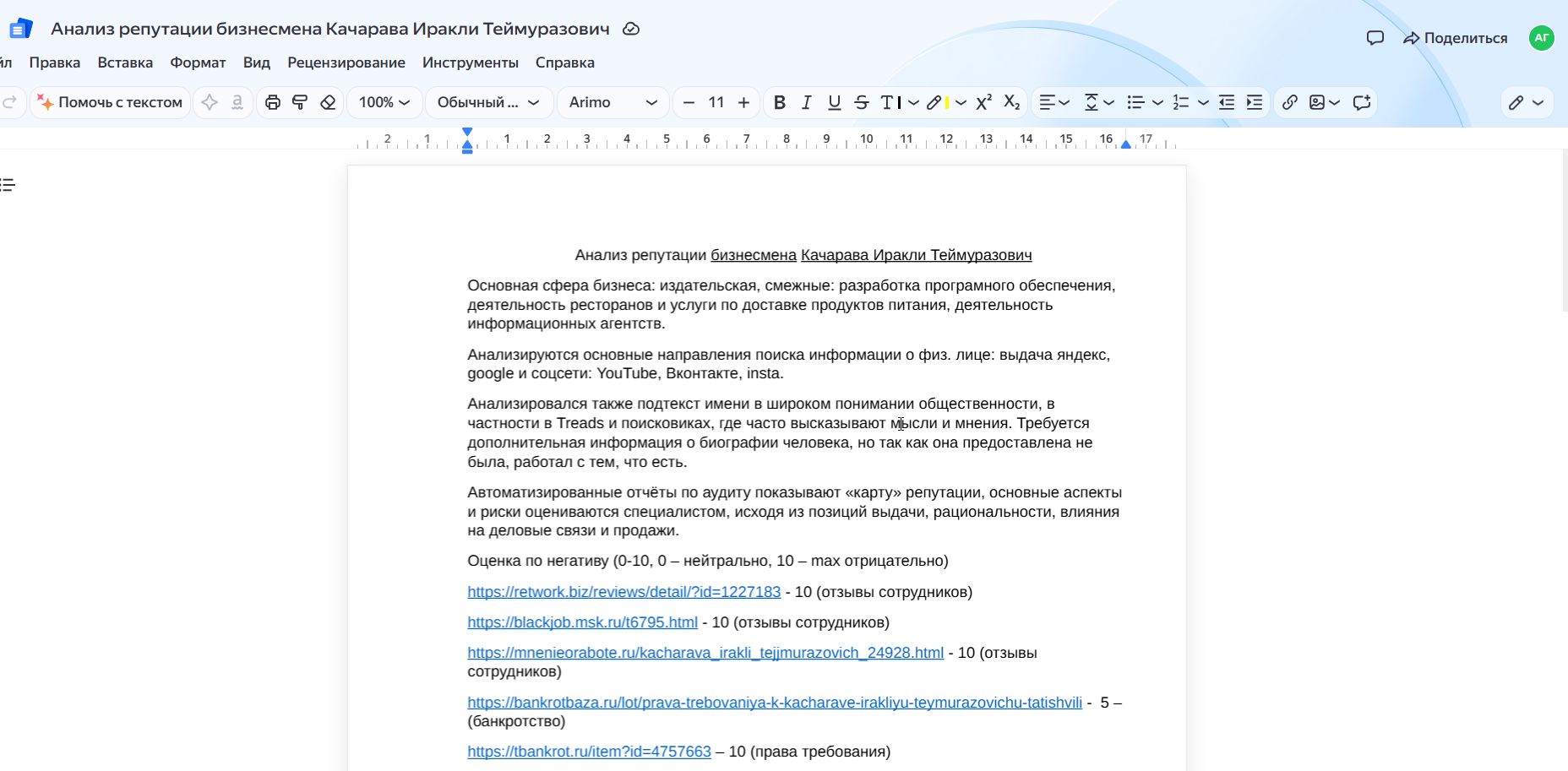Open the Вставка menu
The image size is (1568, 771).
click(125, 62)
